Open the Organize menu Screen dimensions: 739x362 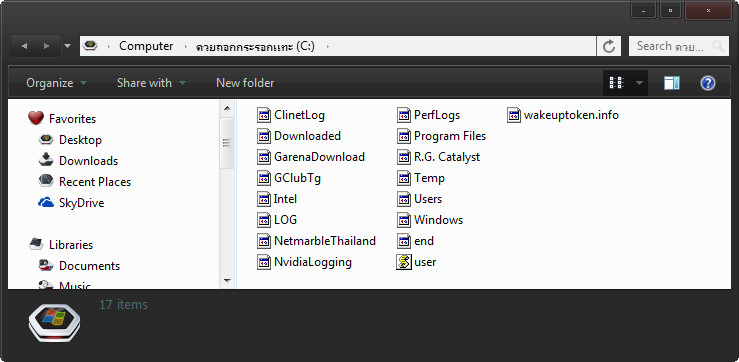click(x=57, y=83)
